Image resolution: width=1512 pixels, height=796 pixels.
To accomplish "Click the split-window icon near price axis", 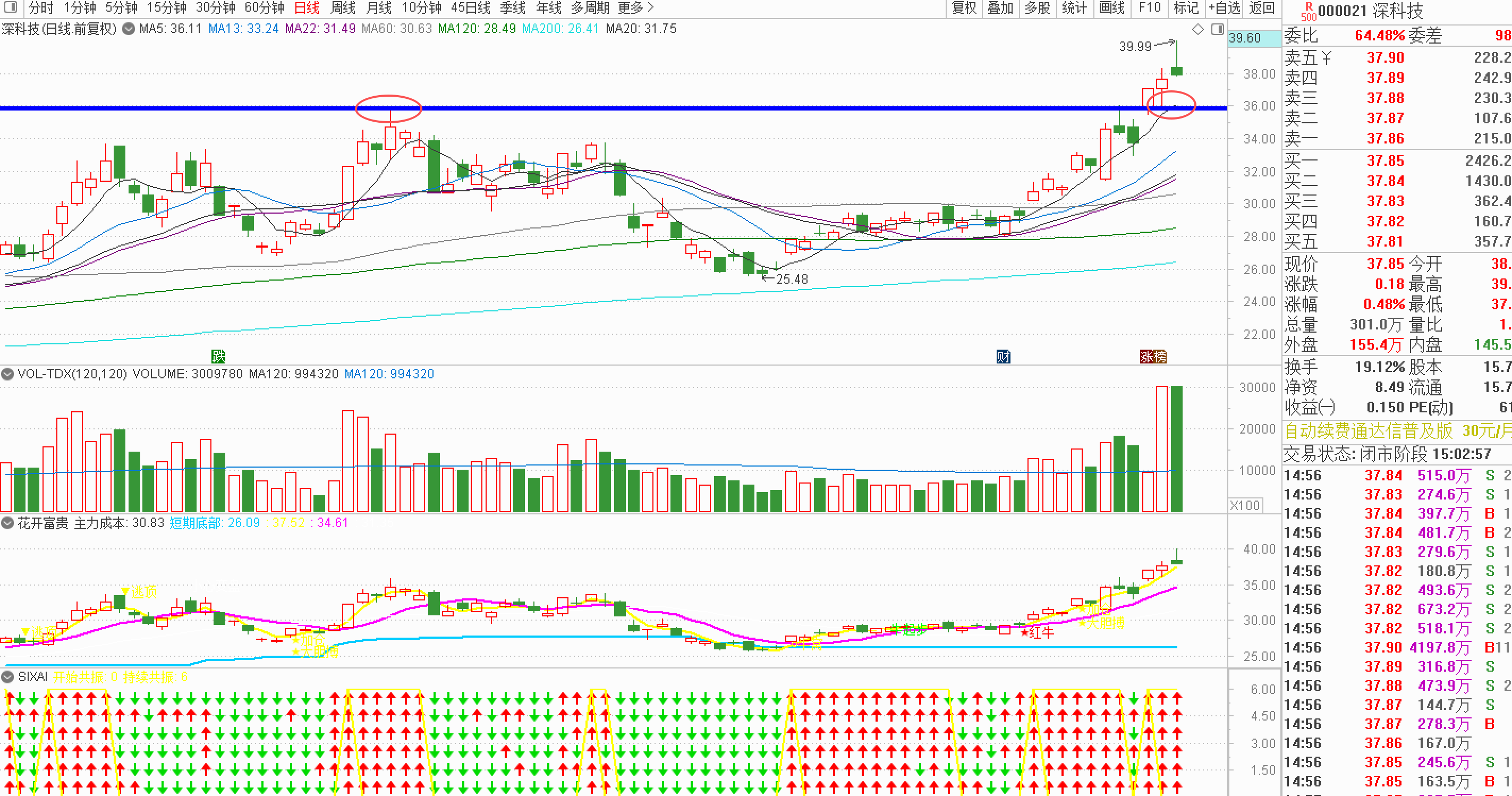I will (1217, 29).
